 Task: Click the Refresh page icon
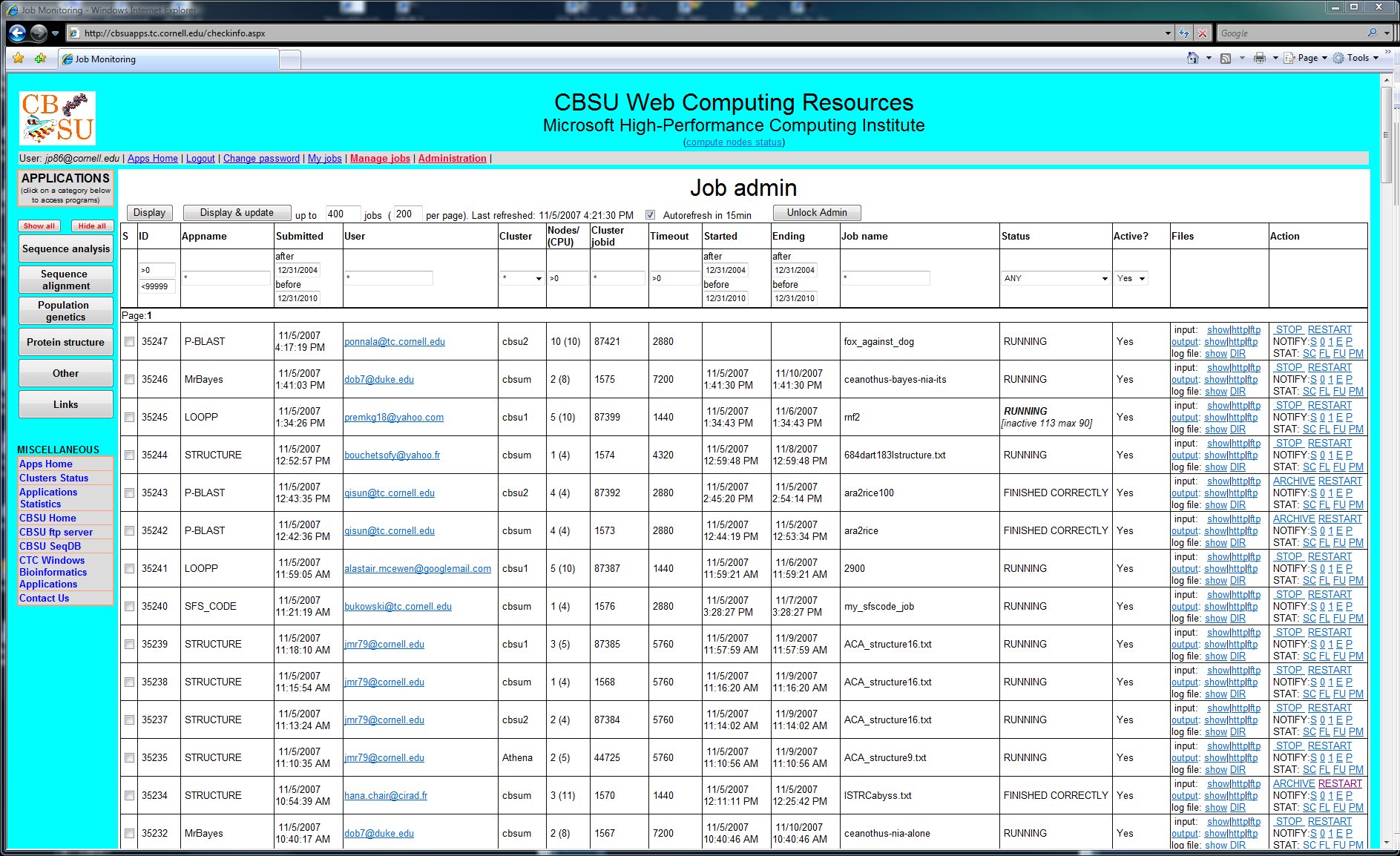click(x=1184, y=33)
